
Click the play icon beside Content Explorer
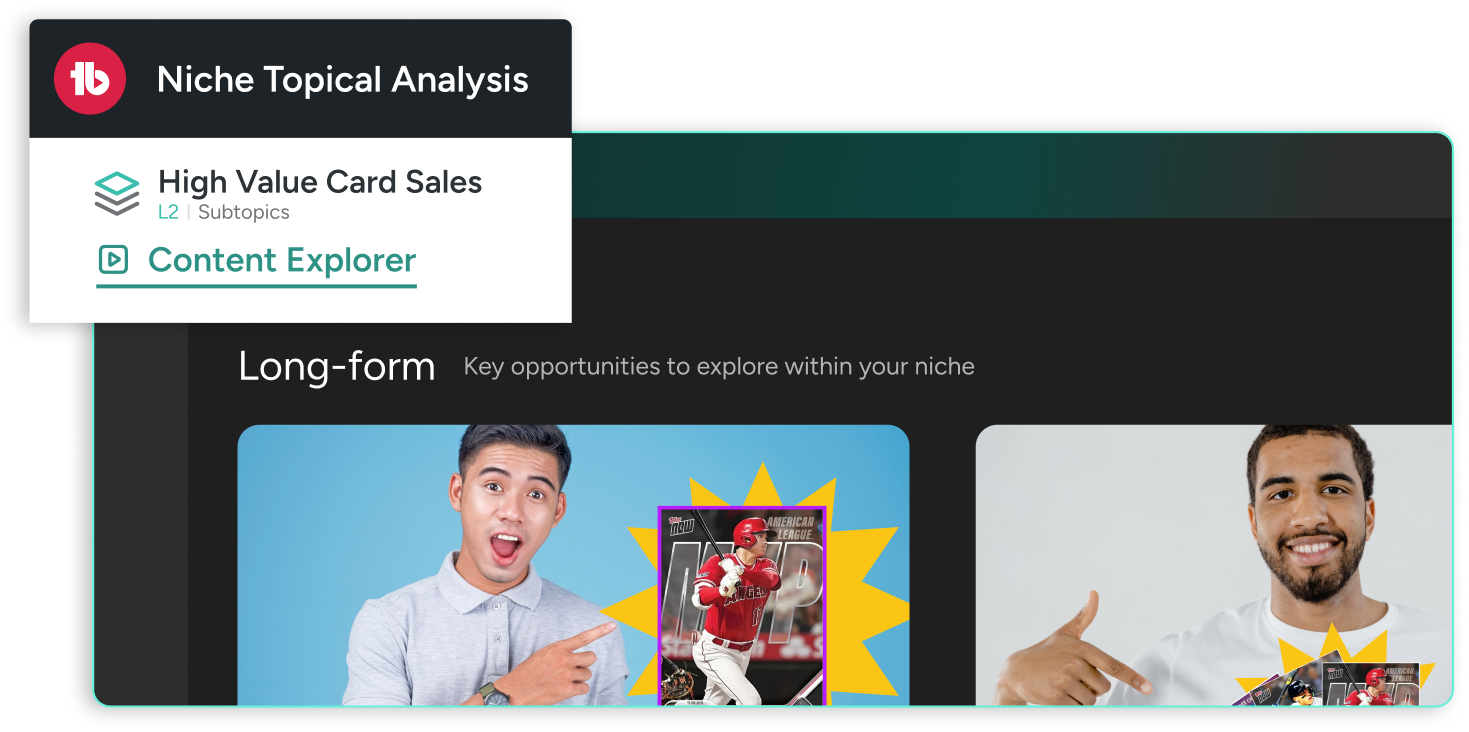pos(113,260)
